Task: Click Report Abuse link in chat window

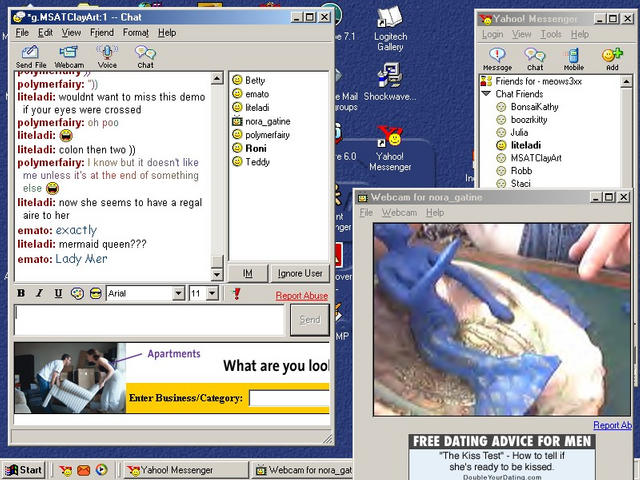Action: pyautogui.click(x=302, y=296)
